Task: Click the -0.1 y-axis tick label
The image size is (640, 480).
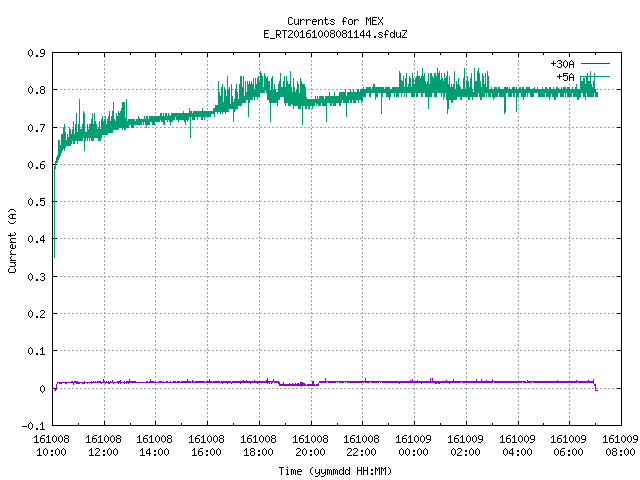Action: pos(33,426)
